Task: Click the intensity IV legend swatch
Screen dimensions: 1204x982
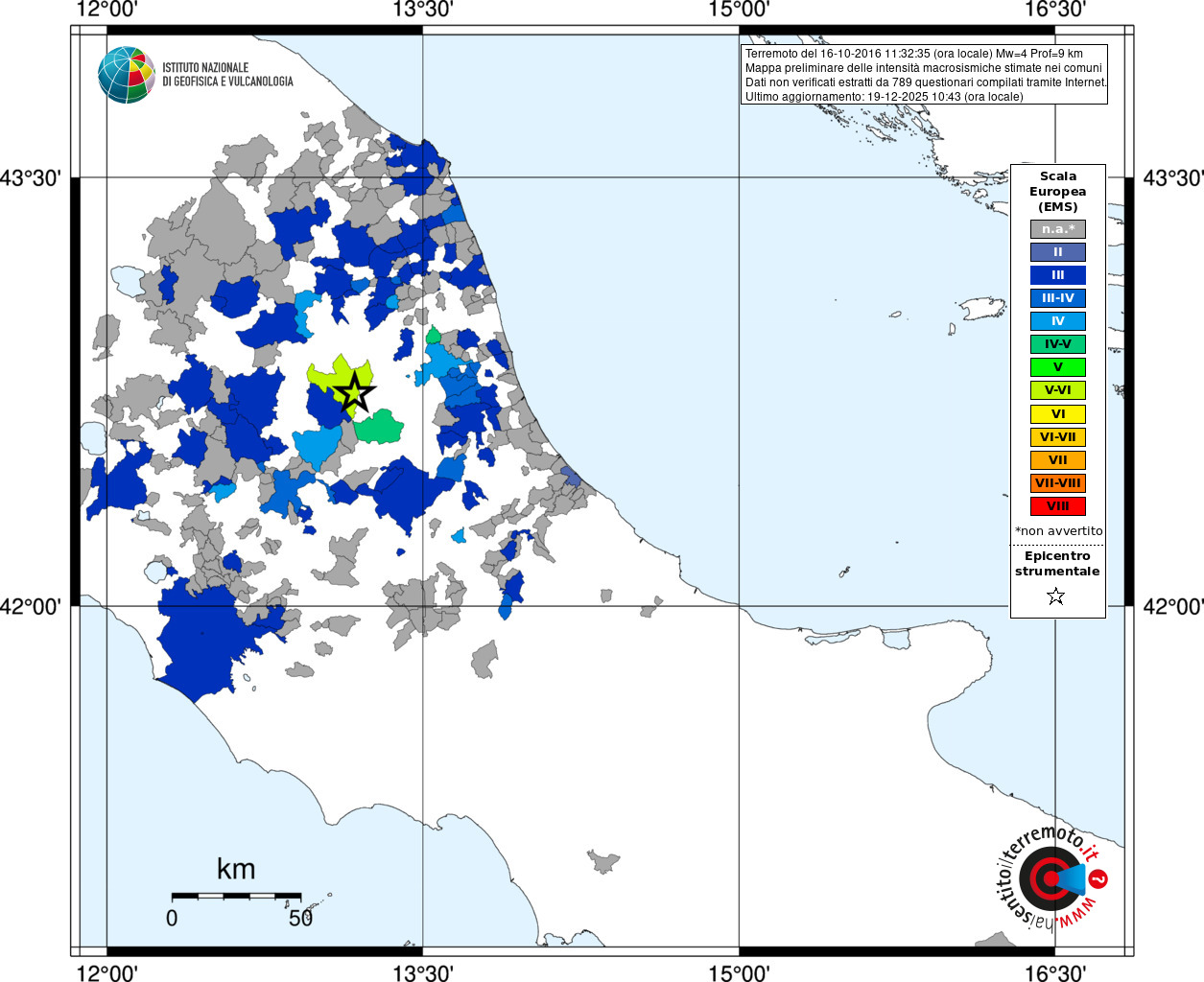Action: [x=1057, y=321]
